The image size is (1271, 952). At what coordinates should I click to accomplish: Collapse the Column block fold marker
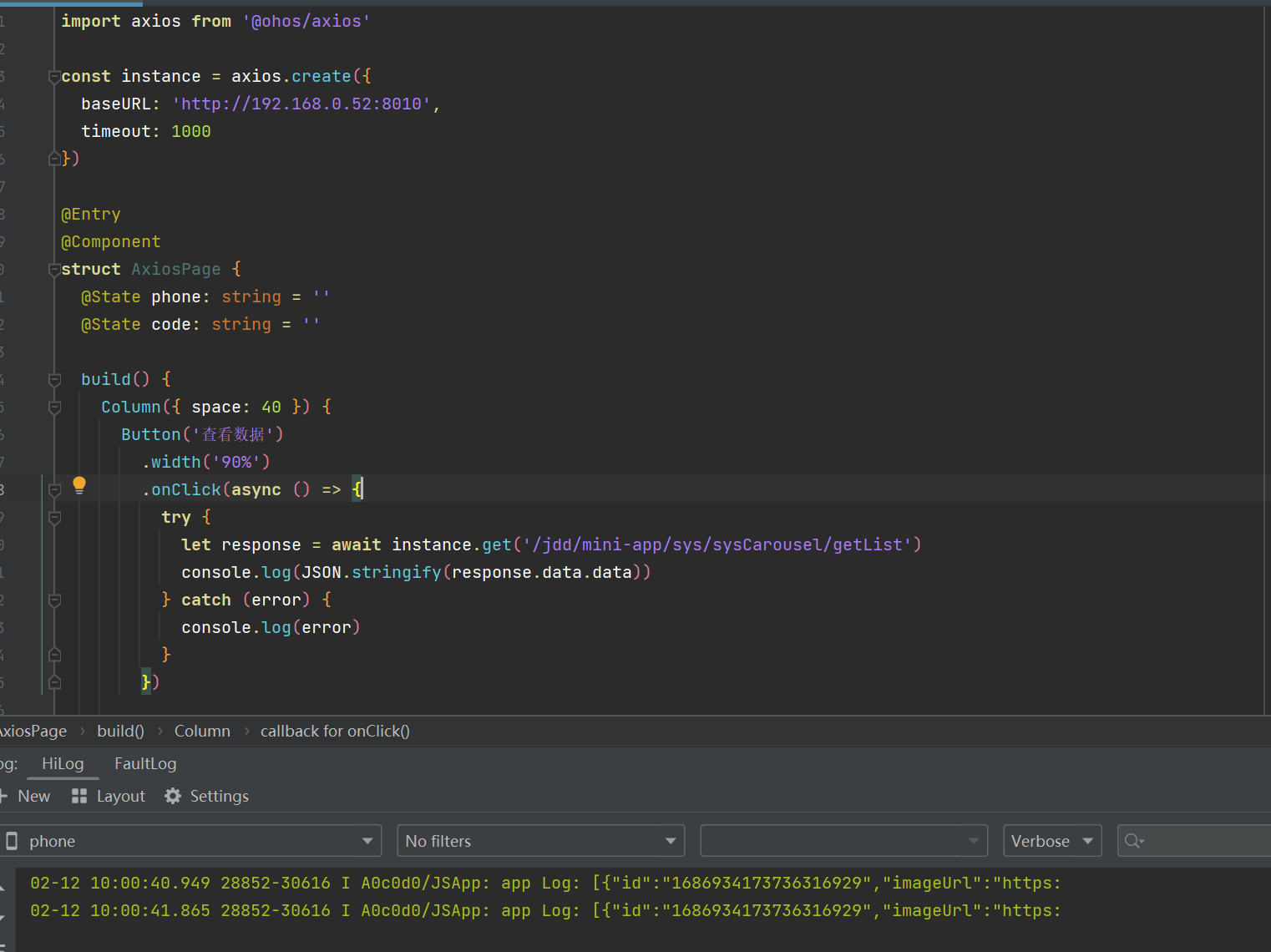click(x=54, y=407)
